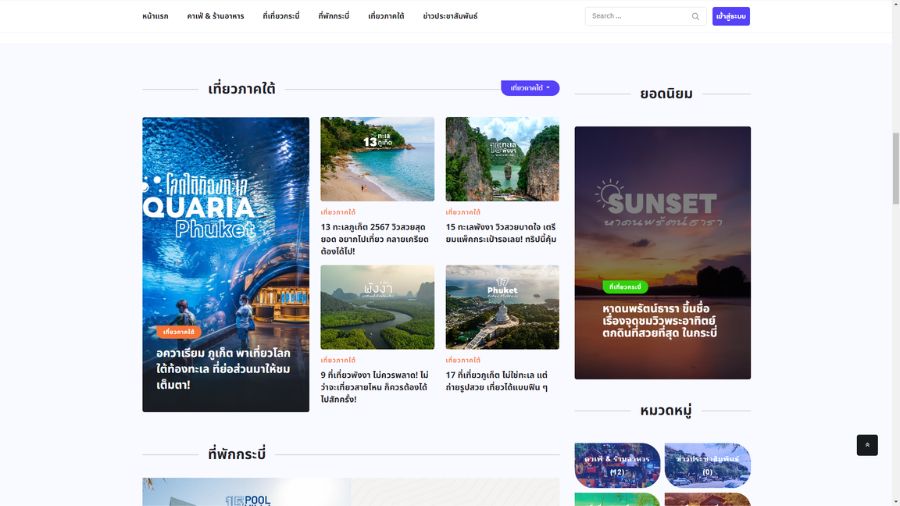Open the 17 ที่เที่ยวภูเก็ต article headline
900x506 pixels.
pyautogui.click(x=497, y=381)
